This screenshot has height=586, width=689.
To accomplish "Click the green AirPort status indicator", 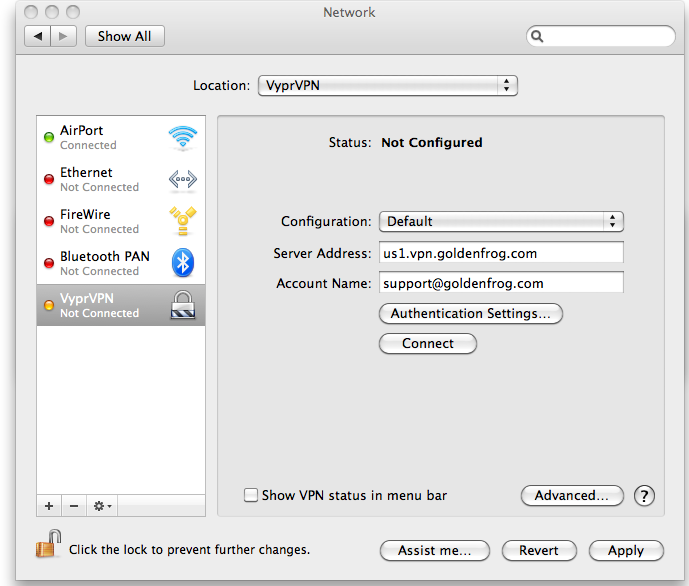I will 49,137.
